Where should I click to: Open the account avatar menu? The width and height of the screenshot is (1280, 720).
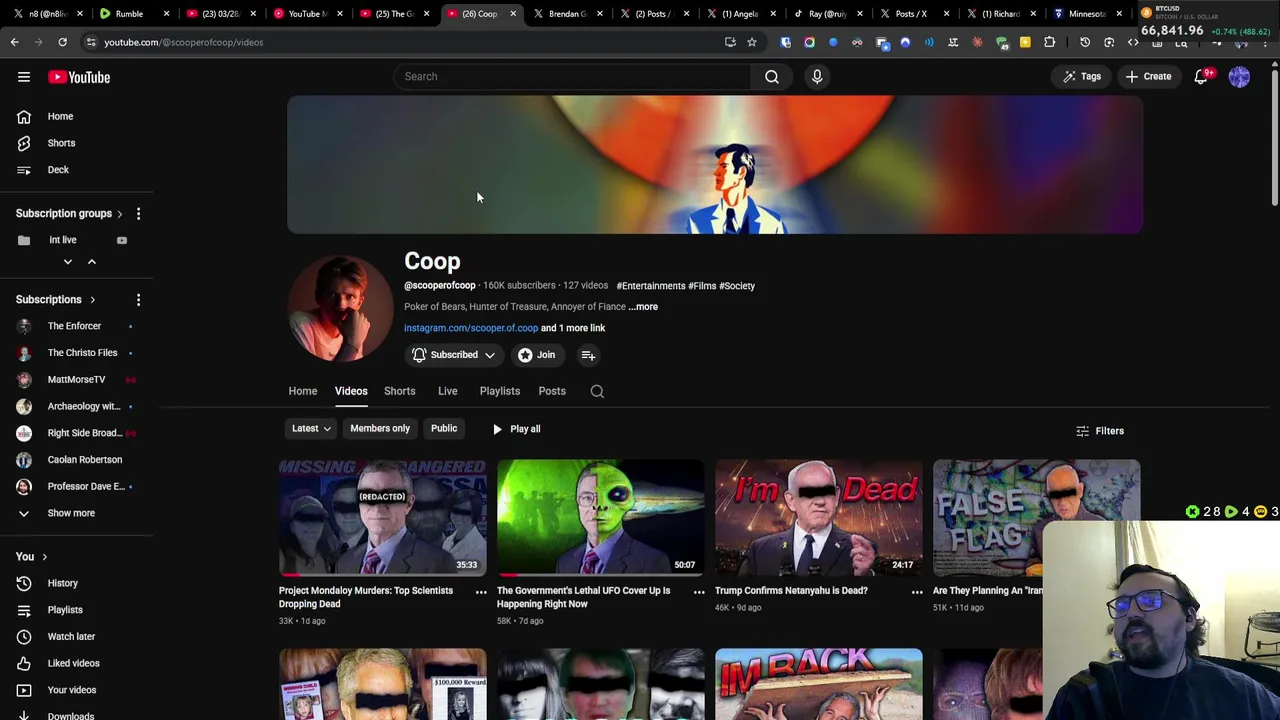click(x=1239, y=77)
